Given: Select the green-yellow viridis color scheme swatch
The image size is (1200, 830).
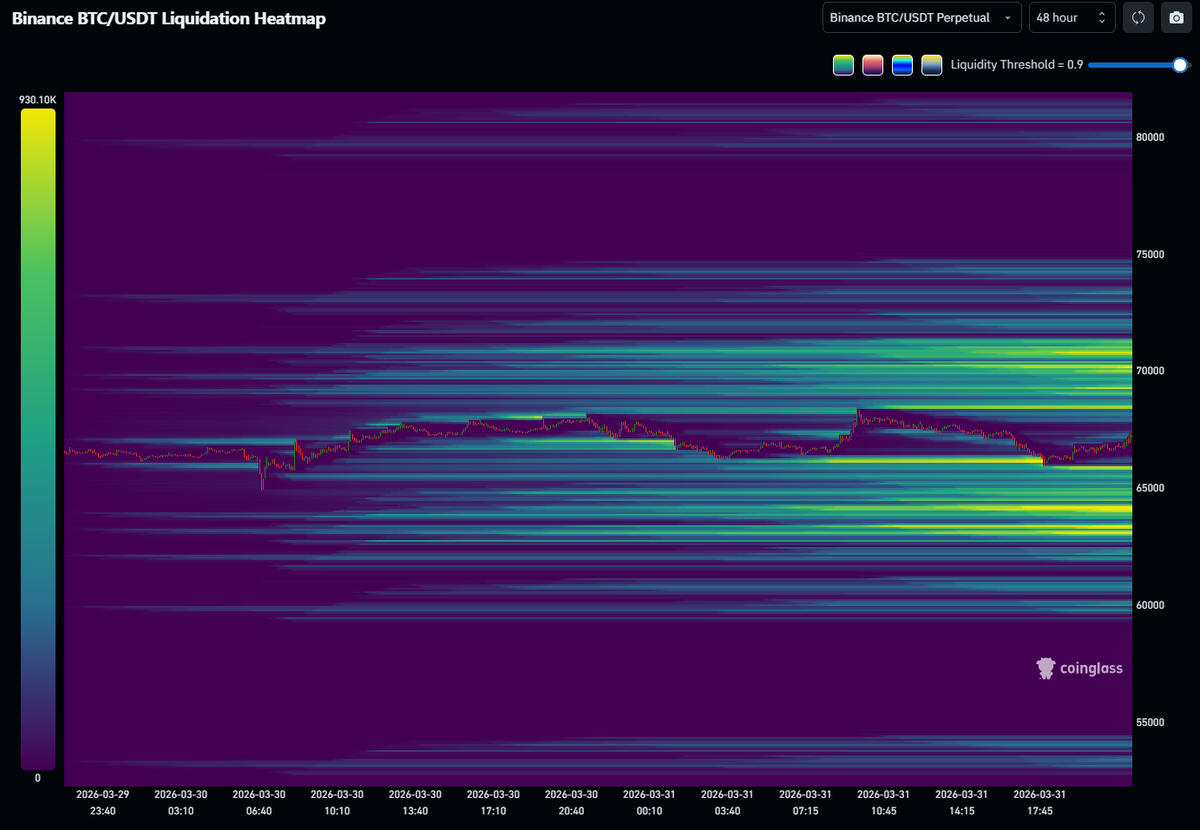Looking at the screenshot, I should (x=843, y=65).
